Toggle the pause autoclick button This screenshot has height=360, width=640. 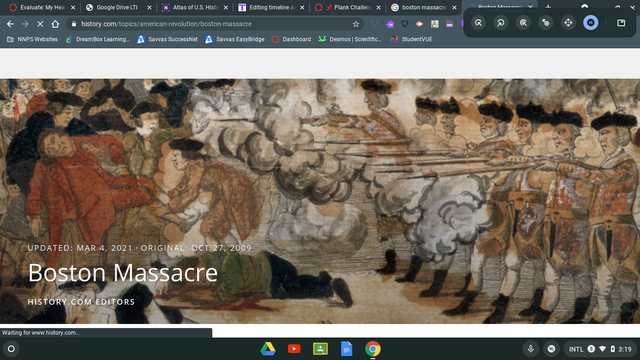591,23
